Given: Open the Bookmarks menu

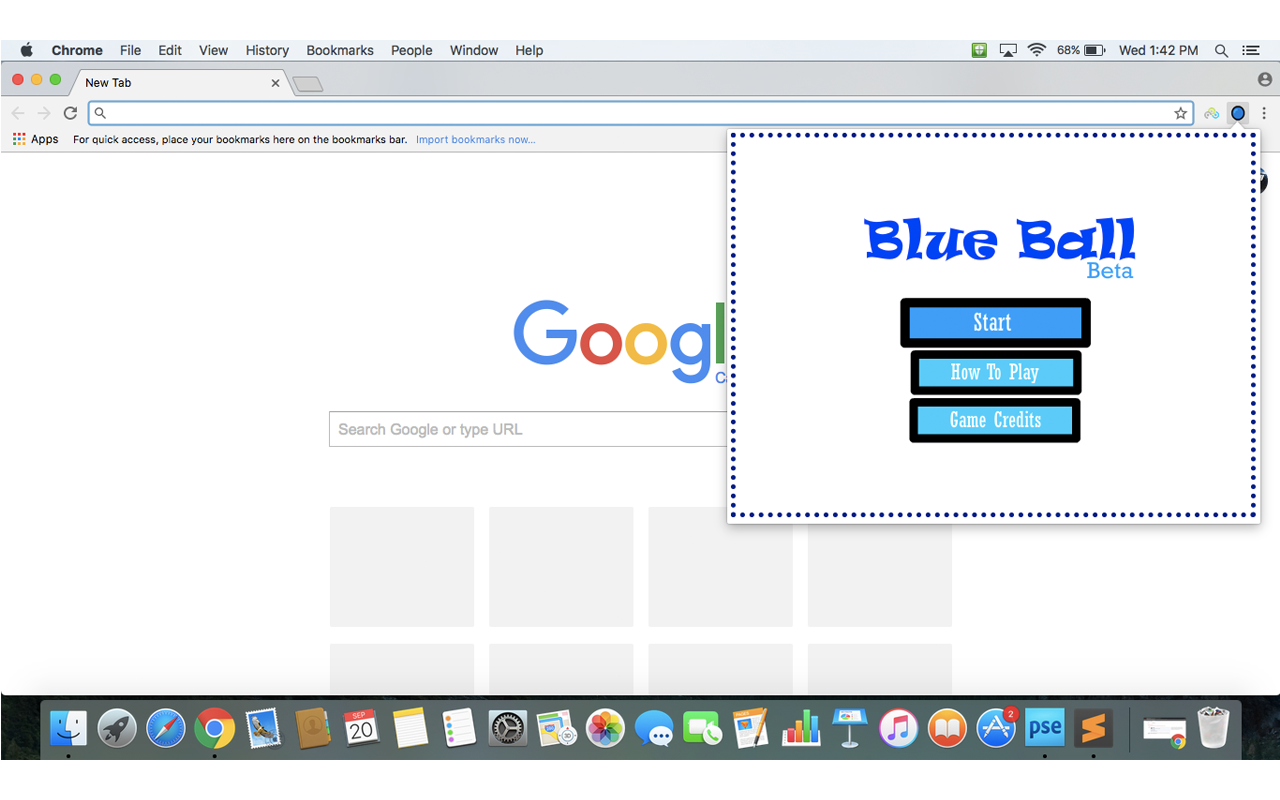Looking at the screenshot, I should (340, 50).
